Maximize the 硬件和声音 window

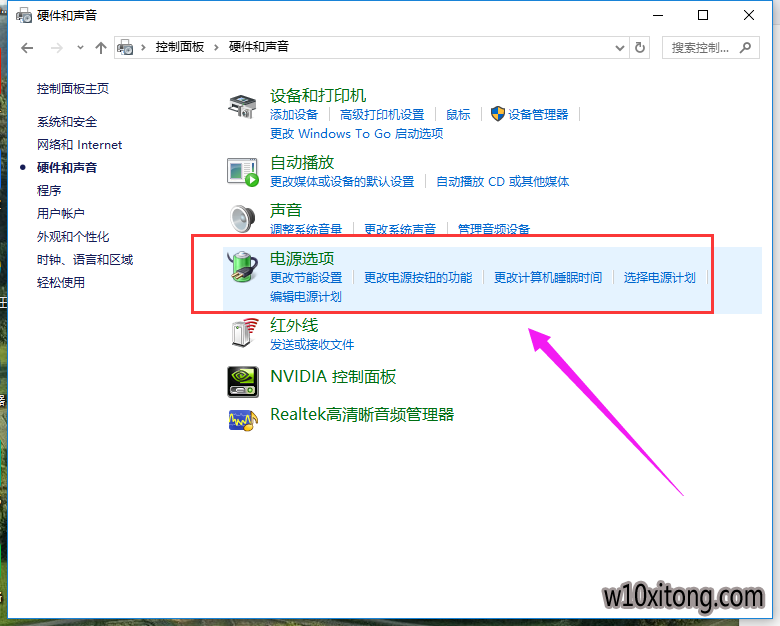(x=703, y=15)
